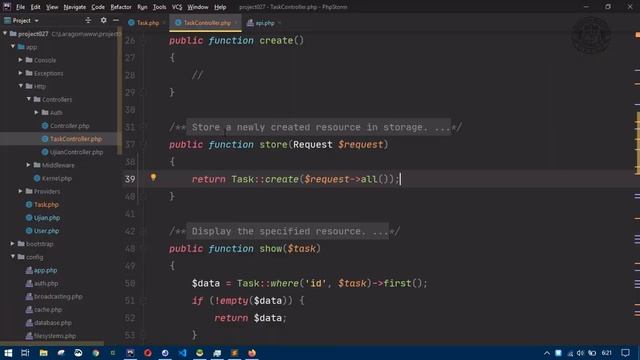Open Sublime Text from taskbar
The width and height of the screenshot is (640, 360).
[x=234, y=353]
